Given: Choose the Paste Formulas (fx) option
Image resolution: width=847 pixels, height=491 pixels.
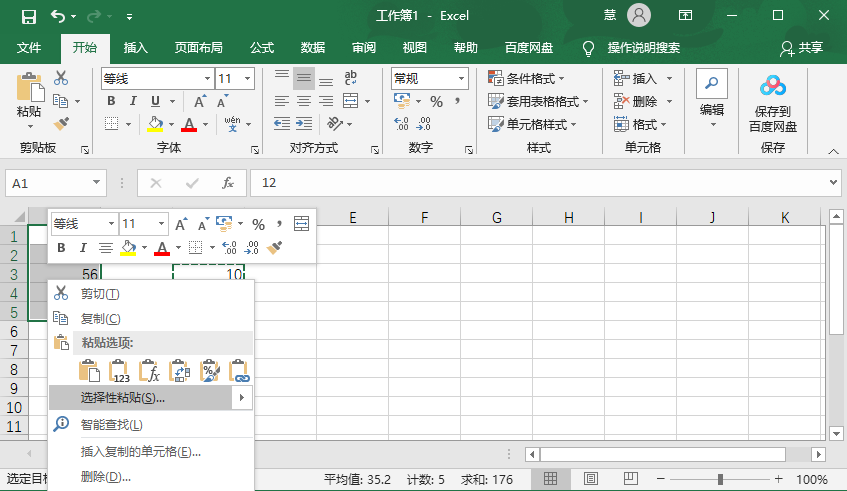Looking at the screenshot, I should pyautogui.click(x=150, y=372).
